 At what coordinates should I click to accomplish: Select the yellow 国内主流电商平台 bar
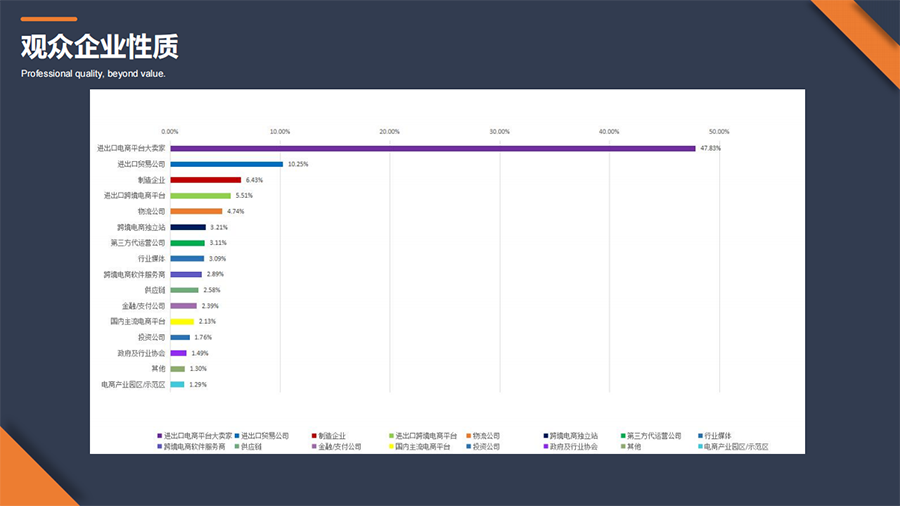click(x=181, y=322)
